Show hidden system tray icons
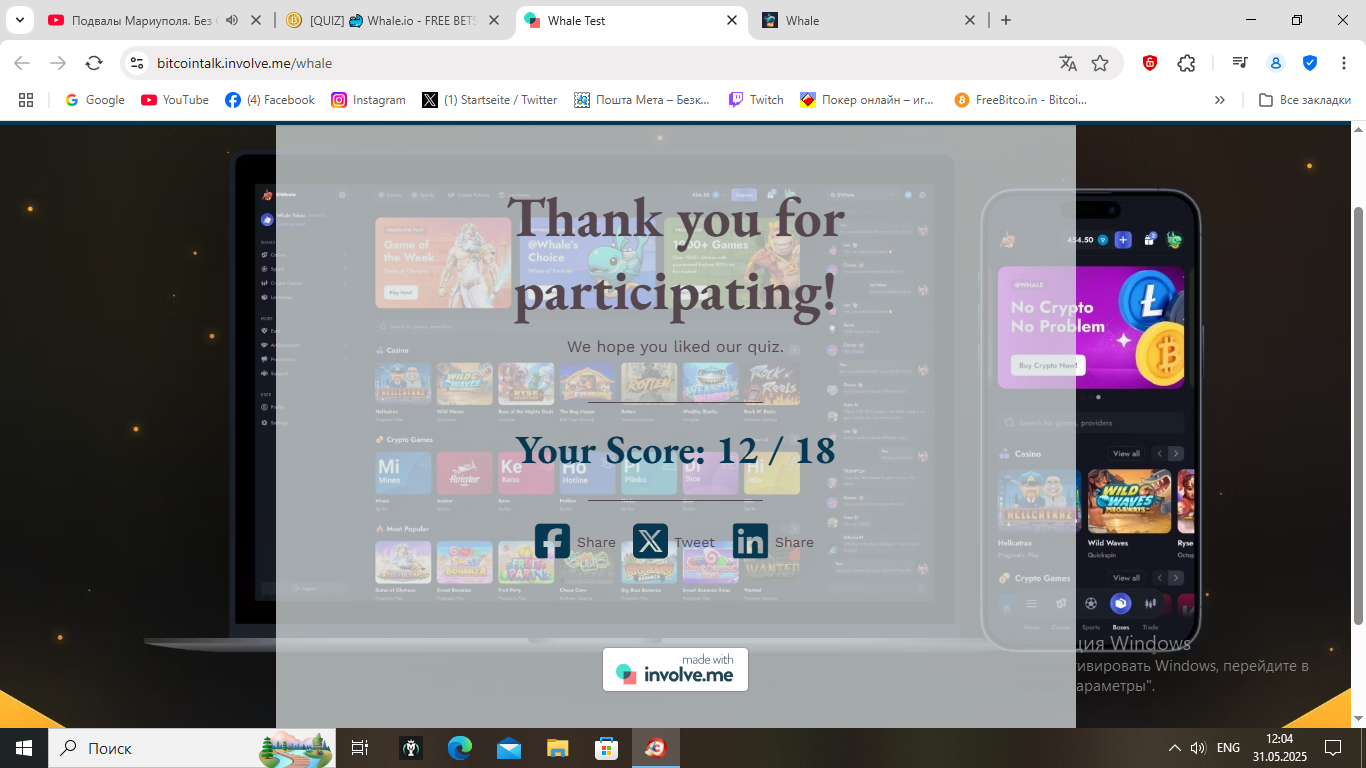The height and width of the screenshot is (768, 1366). coord(1174,748)
